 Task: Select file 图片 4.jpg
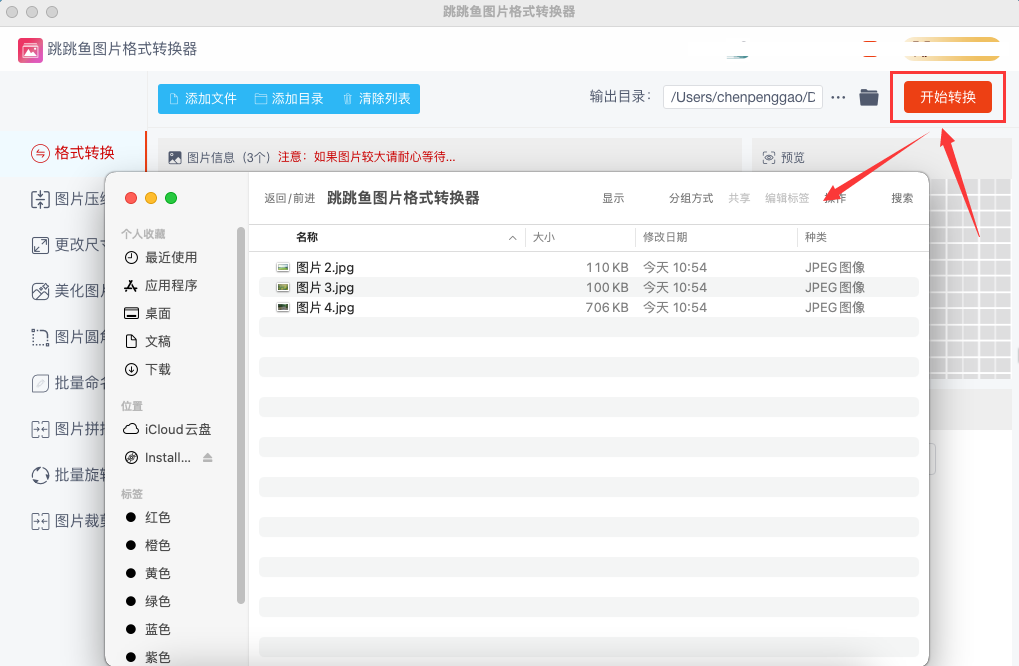pos(589,307)
